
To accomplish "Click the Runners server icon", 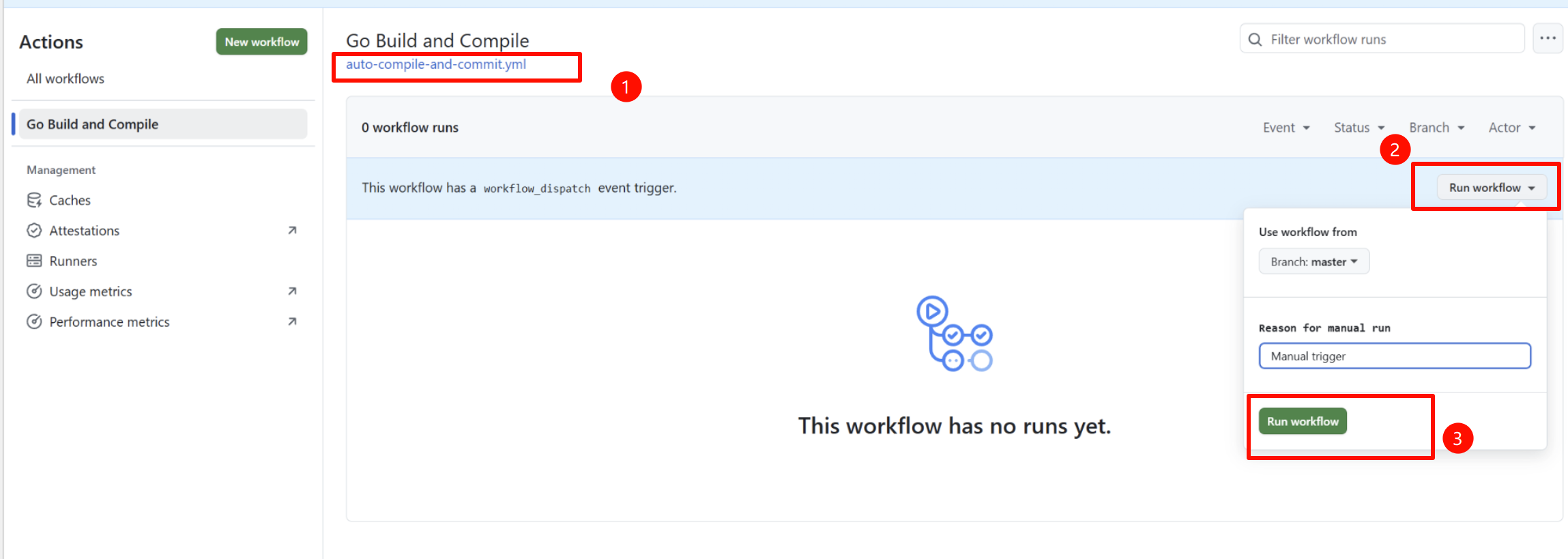I will tap(34, 261).
